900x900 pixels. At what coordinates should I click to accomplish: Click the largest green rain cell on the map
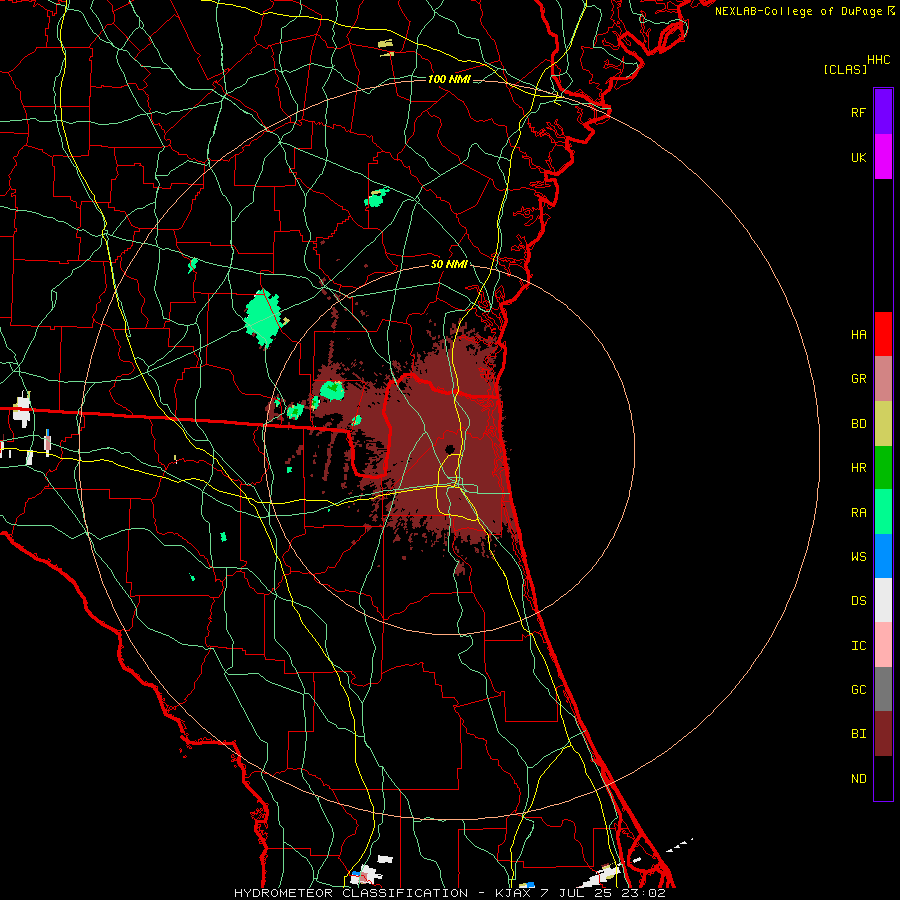pyautogui.click(x=263, y=319)
